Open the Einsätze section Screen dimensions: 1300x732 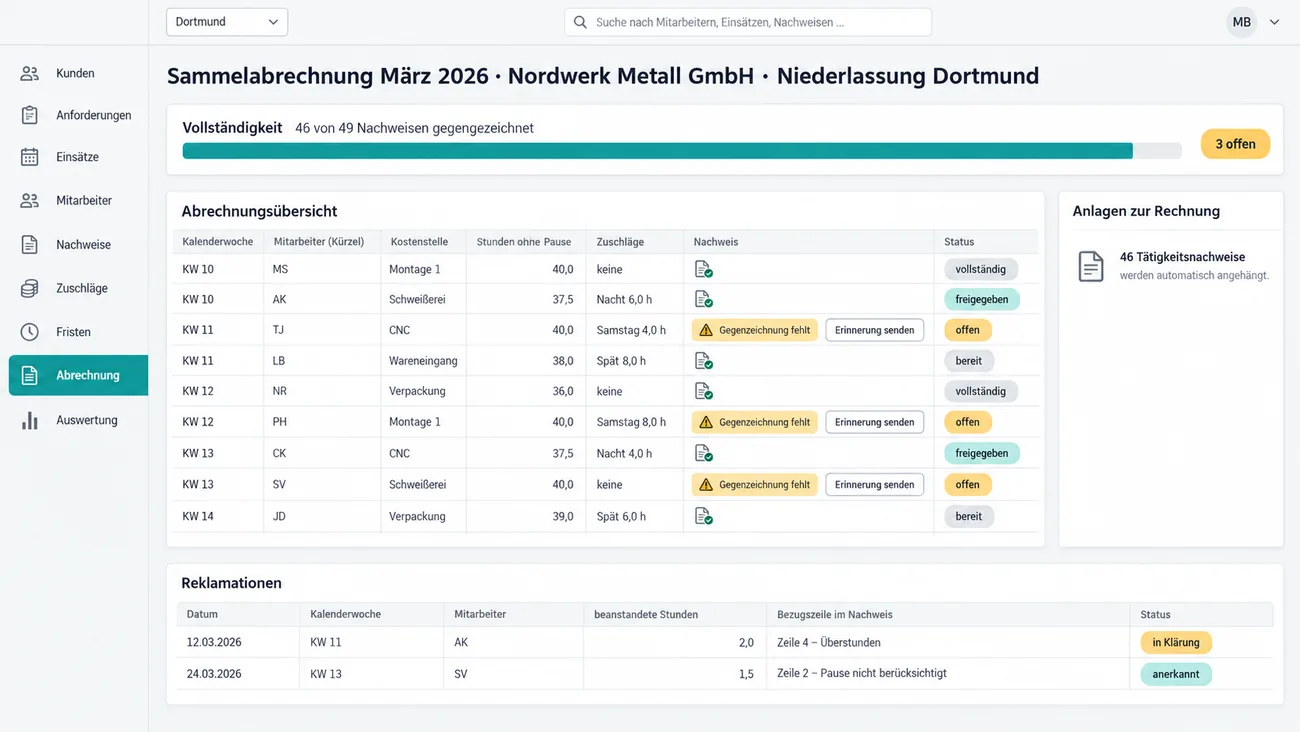coord(78,157)
